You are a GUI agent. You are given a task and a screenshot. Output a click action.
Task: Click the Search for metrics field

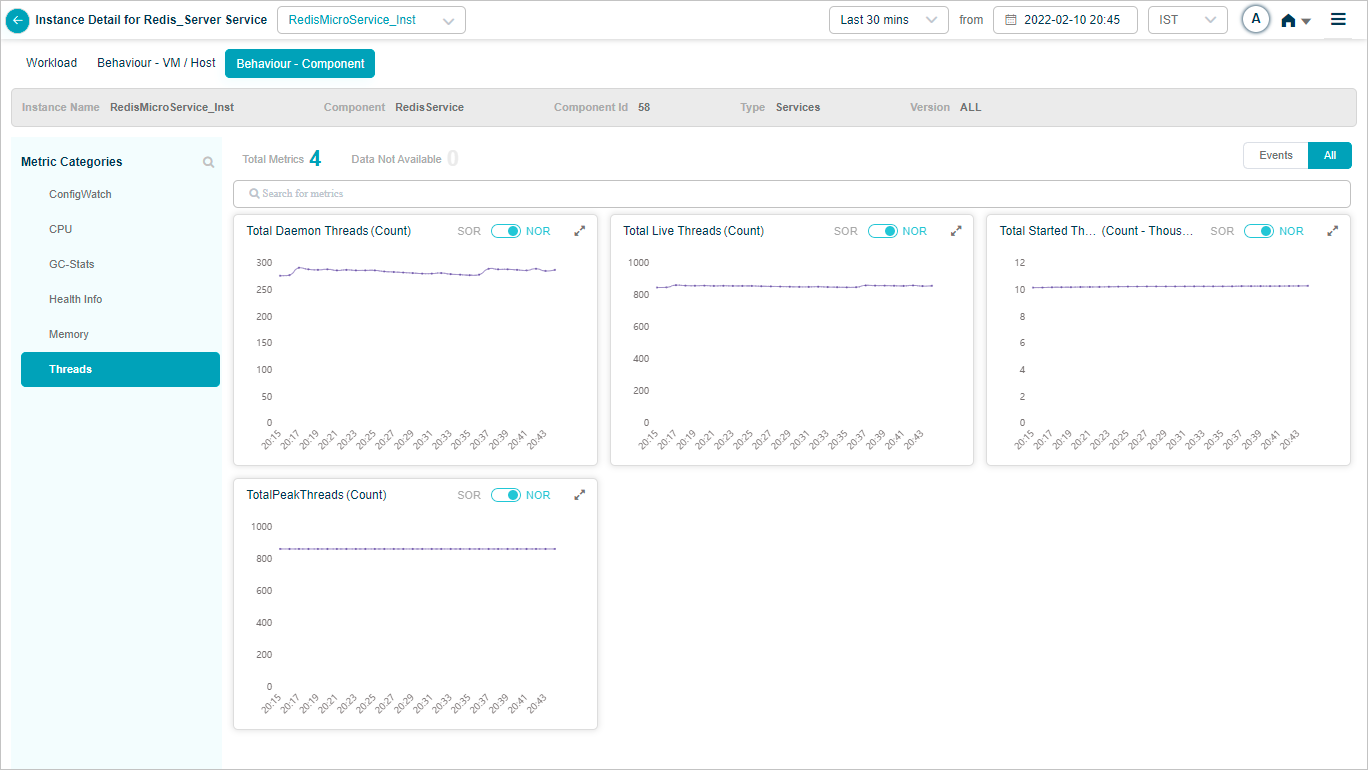790,193
